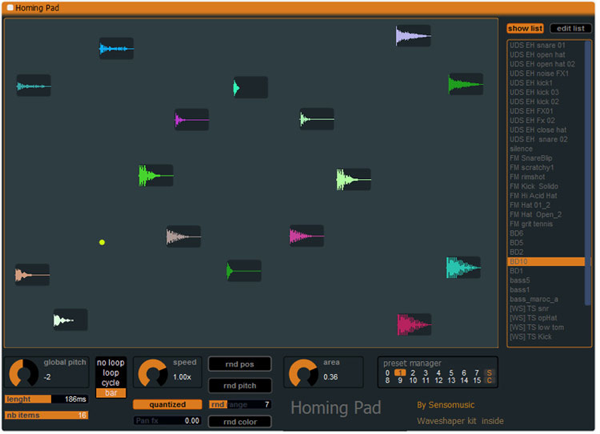This screenshot has width=600, height=434.
Task: Select the purple waveform sample pad
Action: coord(192,120)
